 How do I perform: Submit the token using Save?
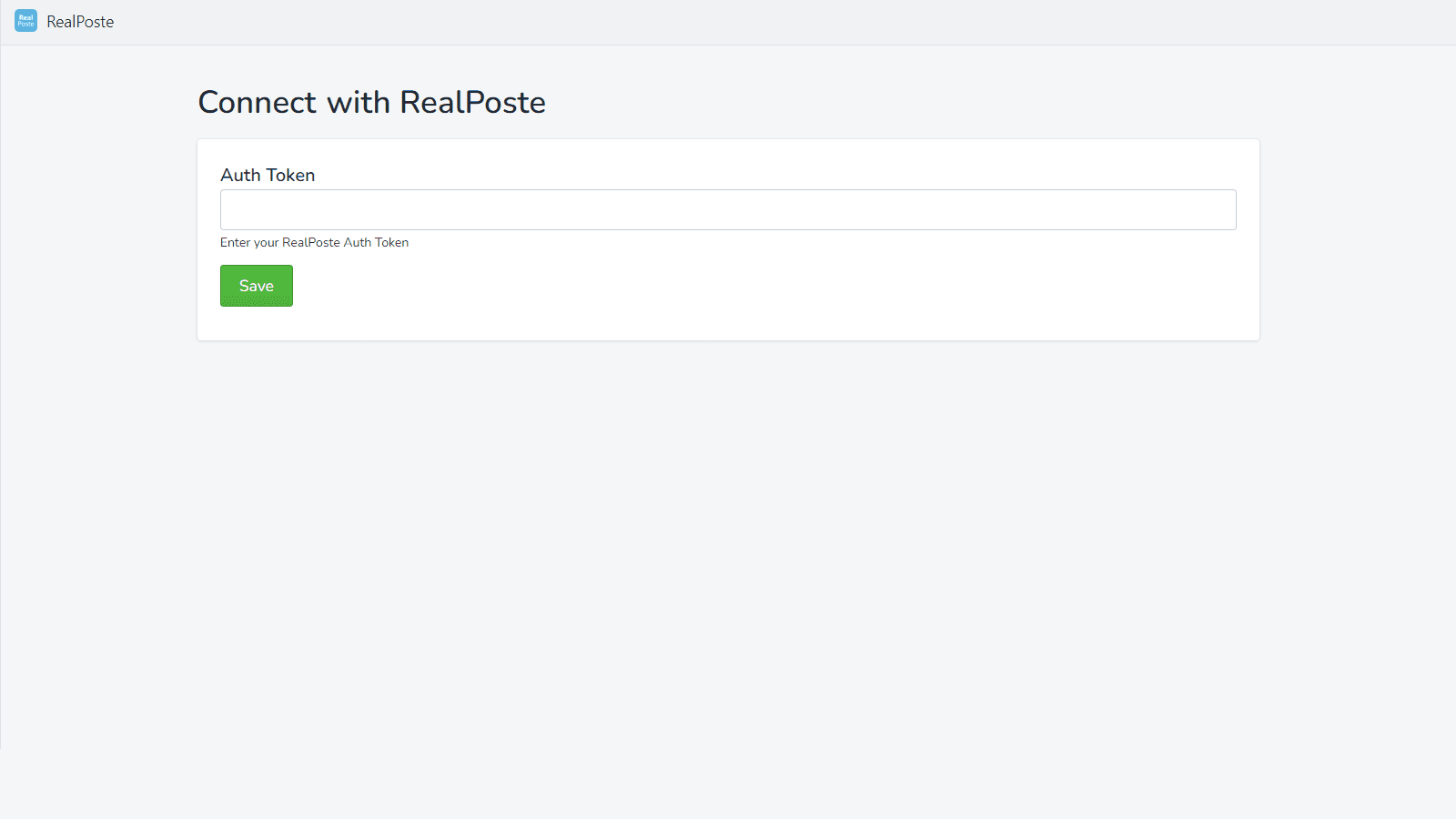click(x=256, y=285)
